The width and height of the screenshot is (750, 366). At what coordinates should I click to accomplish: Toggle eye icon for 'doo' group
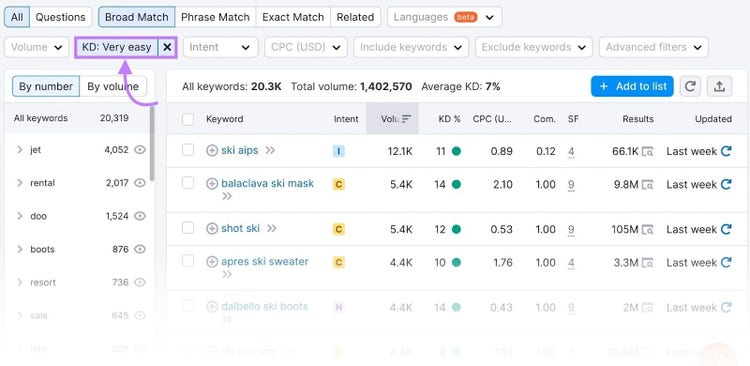point(139,216)
